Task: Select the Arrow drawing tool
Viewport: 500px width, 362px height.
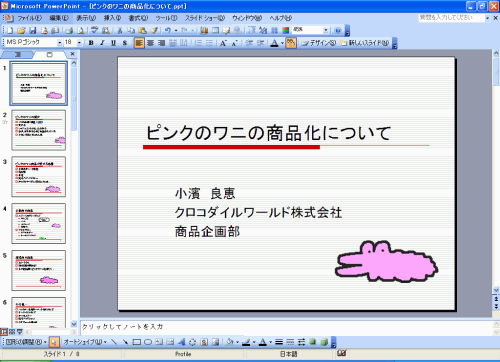Action: coord(125,342)
